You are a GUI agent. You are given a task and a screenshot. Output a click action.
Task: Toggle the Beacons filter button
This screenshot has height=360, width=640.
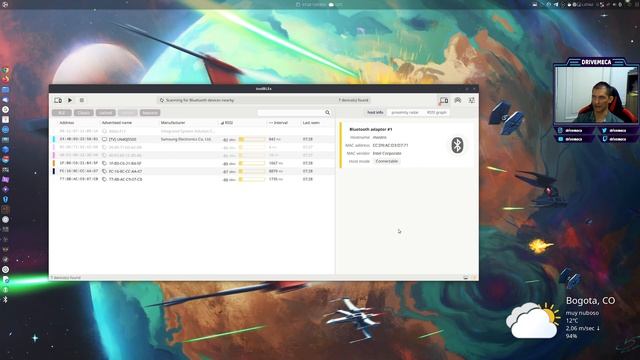coord(150,113)
